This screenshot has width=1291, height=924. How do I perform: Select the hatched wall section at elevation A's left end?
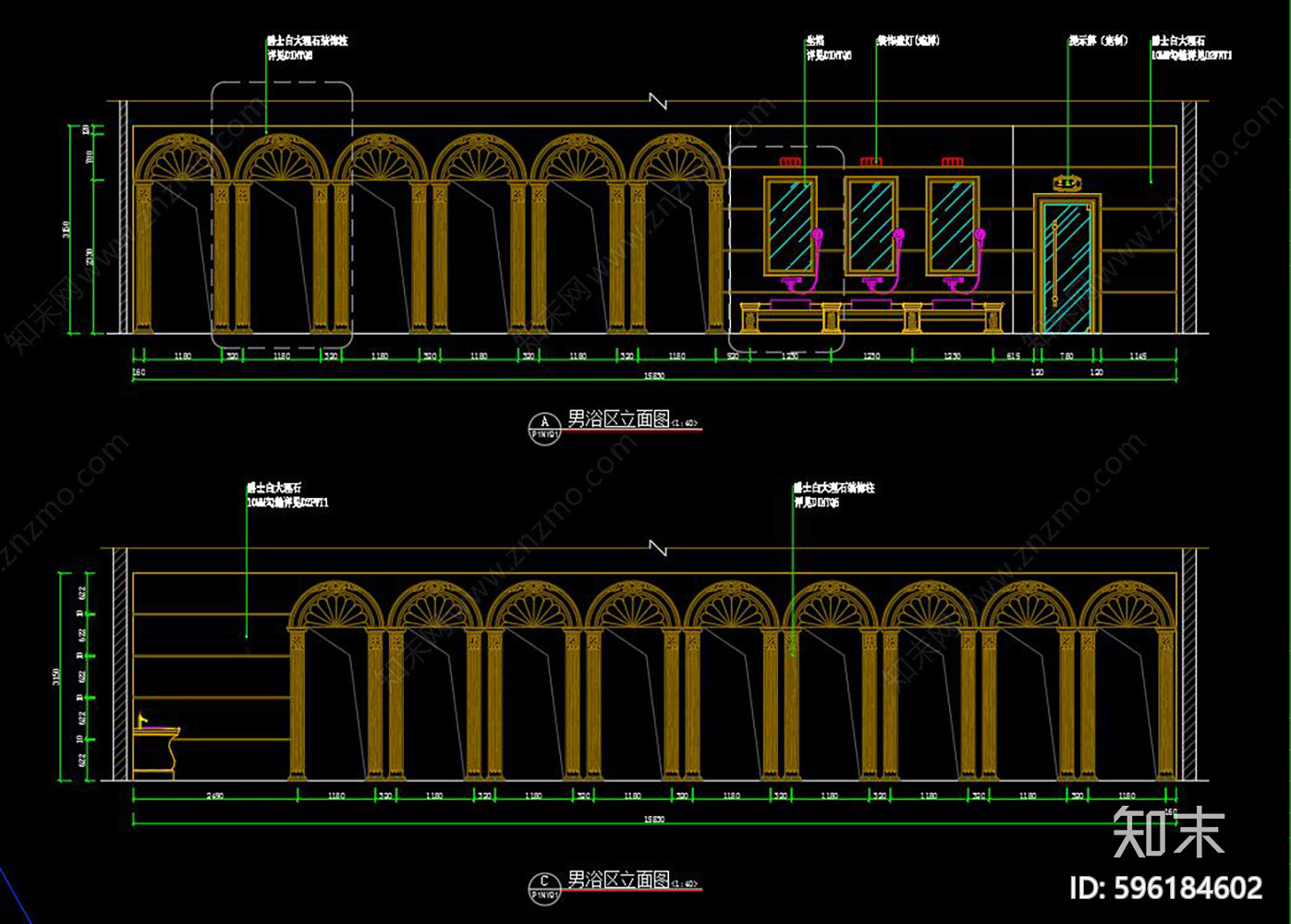point(123,216)
